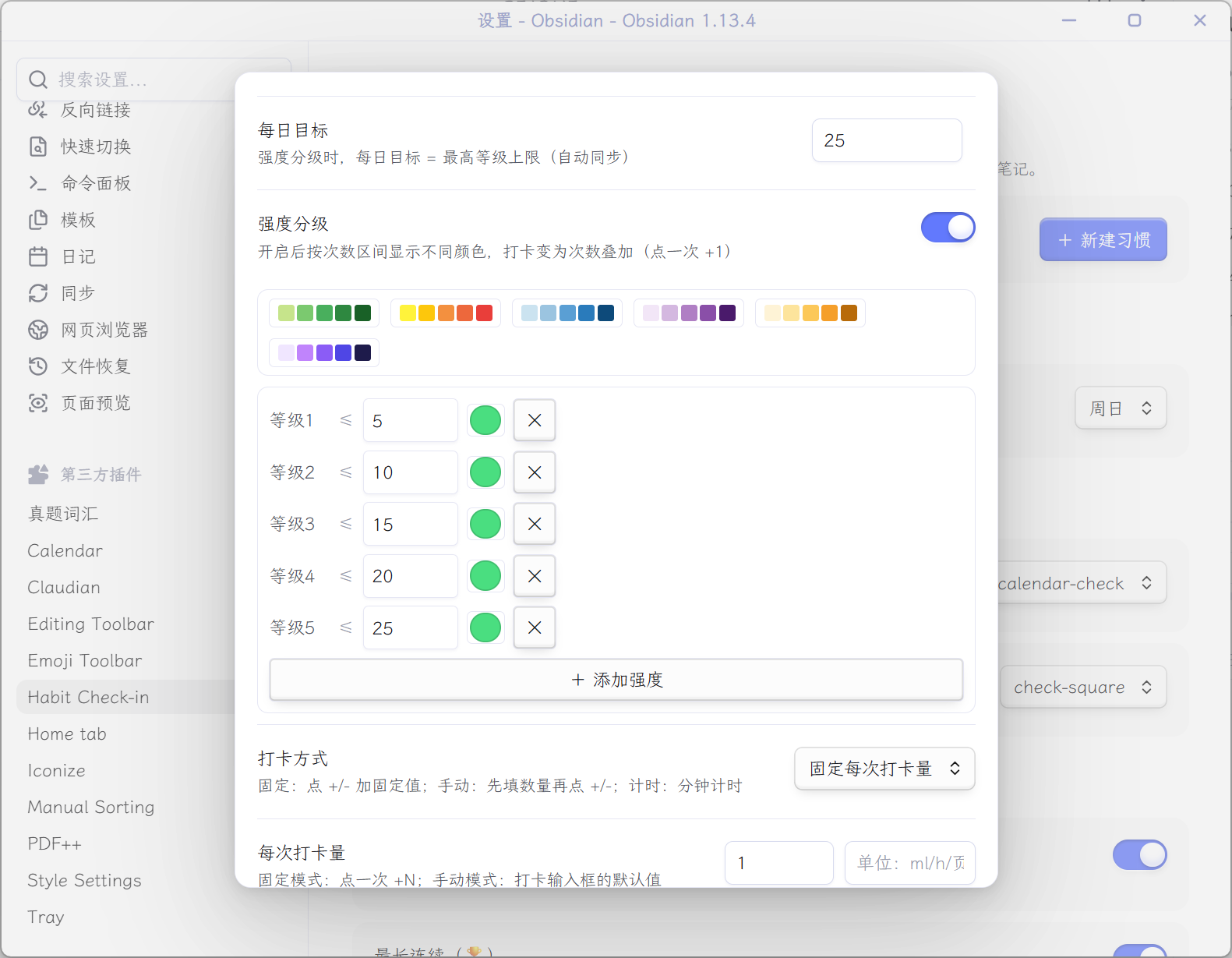
Task: Click the 搜索设置 search settings field
Action: 154,80
